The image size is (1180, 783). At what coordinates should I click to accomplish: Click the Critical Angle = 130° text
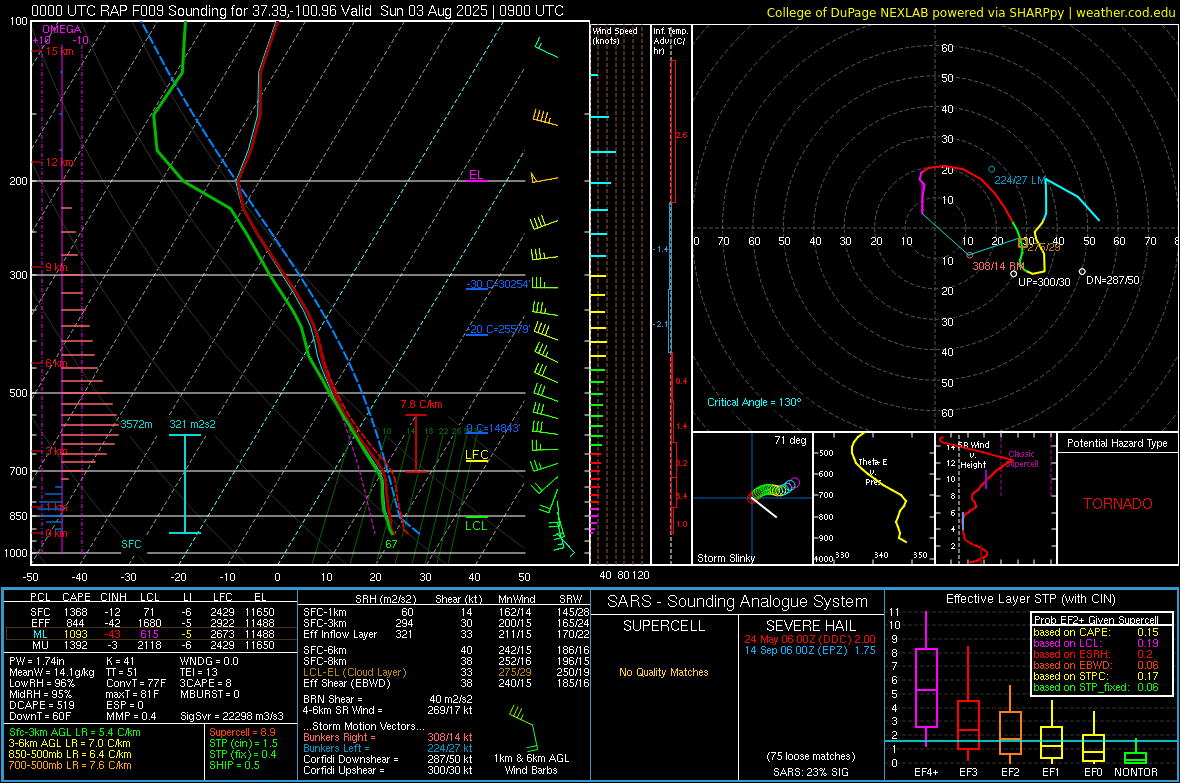754,402
